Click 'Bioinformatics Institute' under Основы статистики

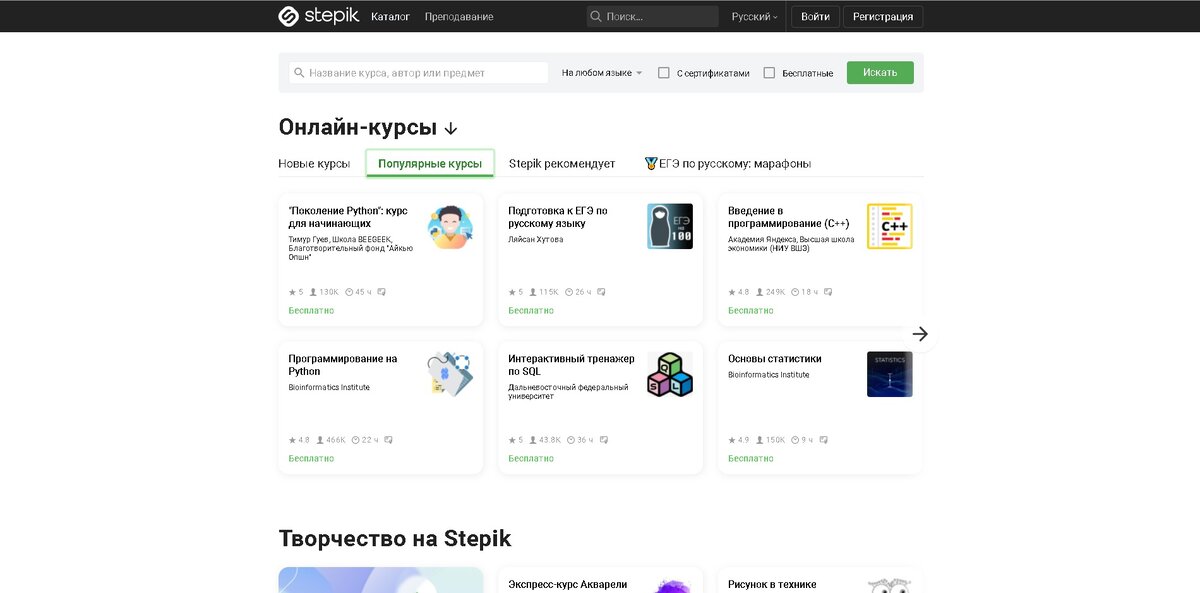(x=769, y=375)
